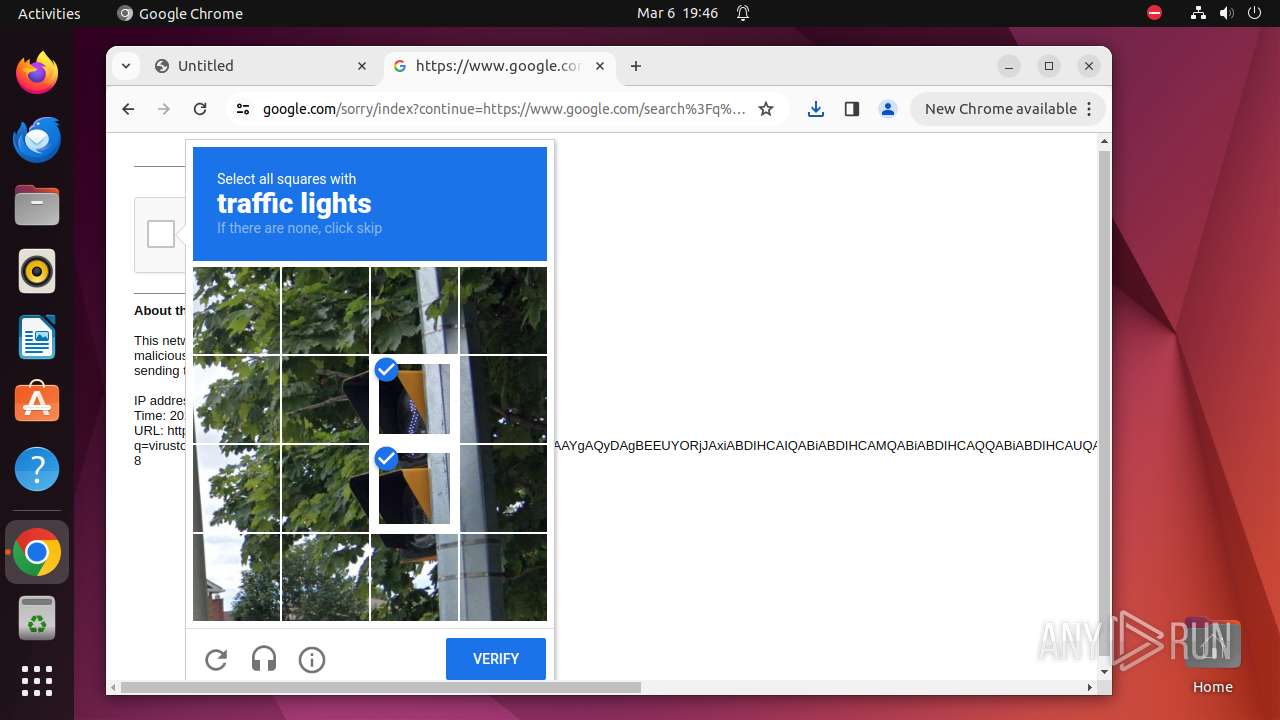This screenshot has width=1280, height=720.
Task: Select the tile with traffic light bottom below checked tiles
Action: pos(414,577)
